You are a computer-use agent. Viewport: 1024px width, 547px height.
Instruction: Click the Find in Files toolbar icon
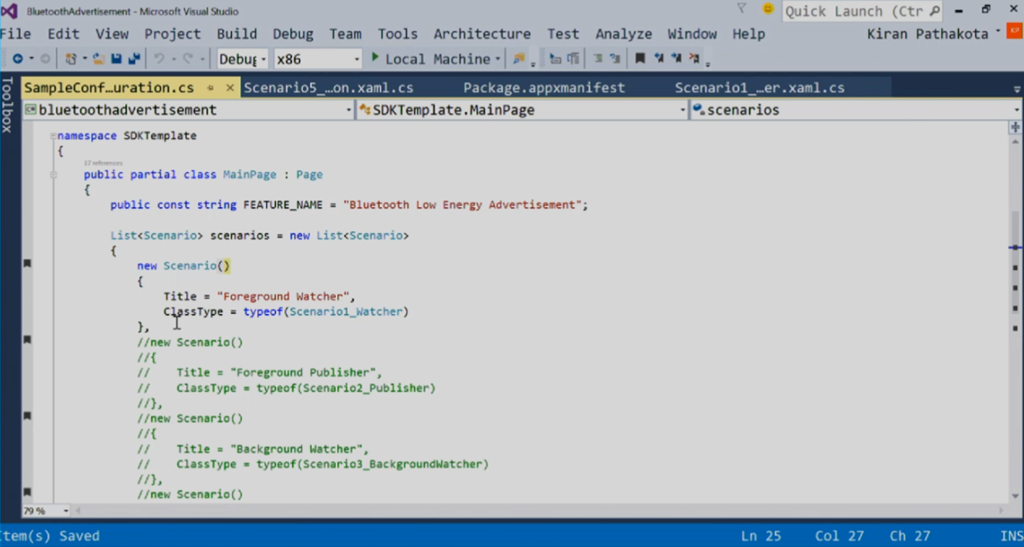519,59
